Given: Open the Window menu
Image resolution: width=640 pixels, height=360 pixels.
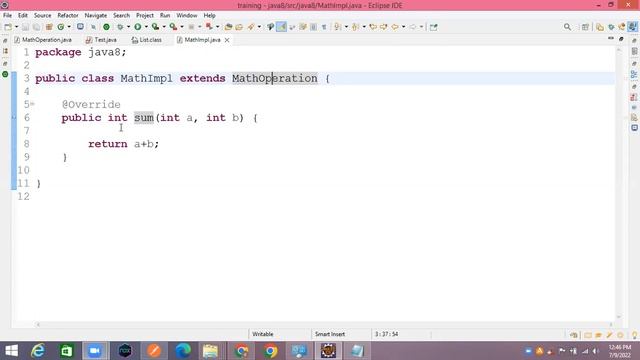Looking at the screenshot, I should [187, 15].
